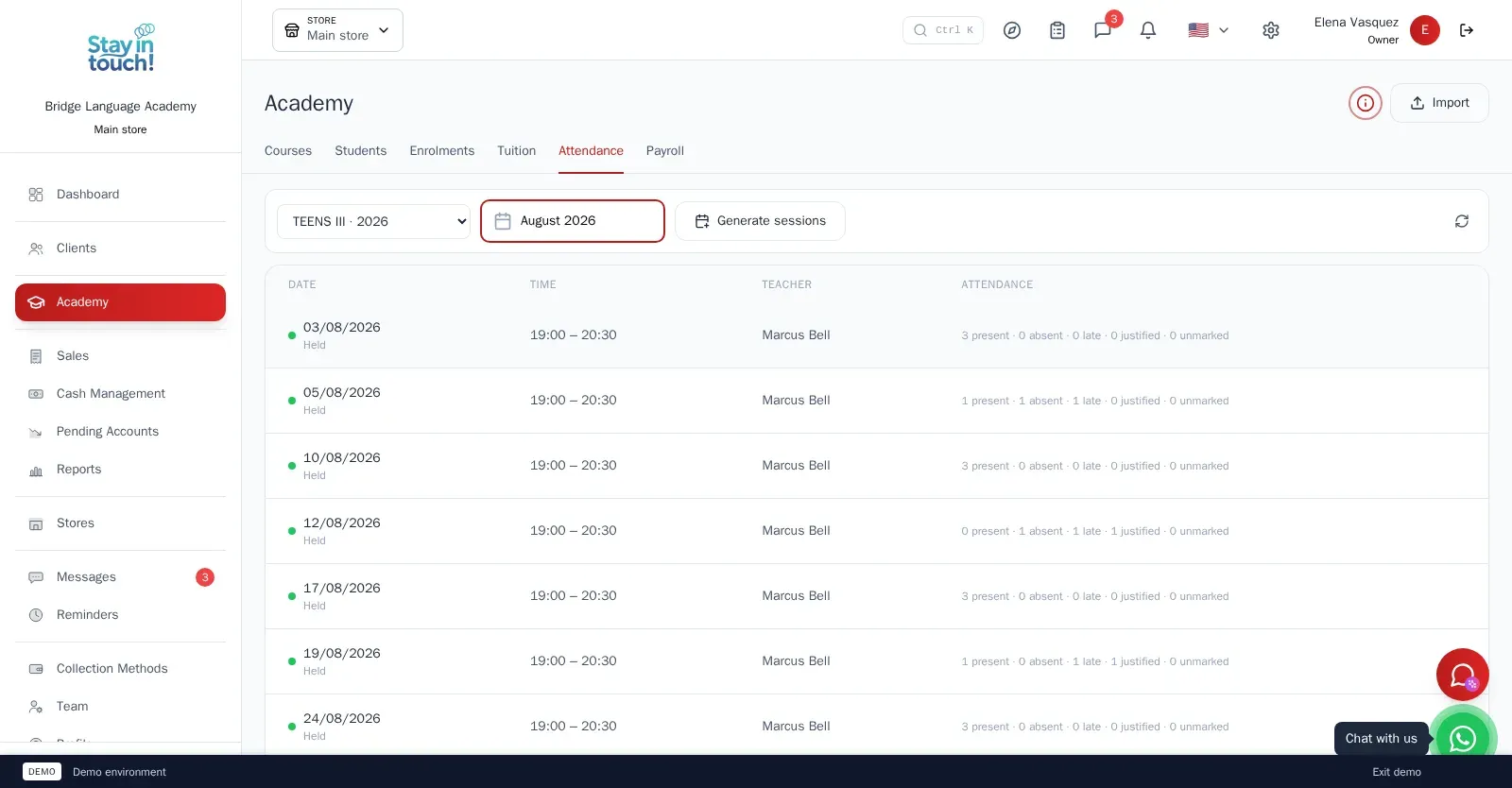1512x788 pixels.
Task: Go to Dashboard in sidebar
Action: click(x=120, y=195)
